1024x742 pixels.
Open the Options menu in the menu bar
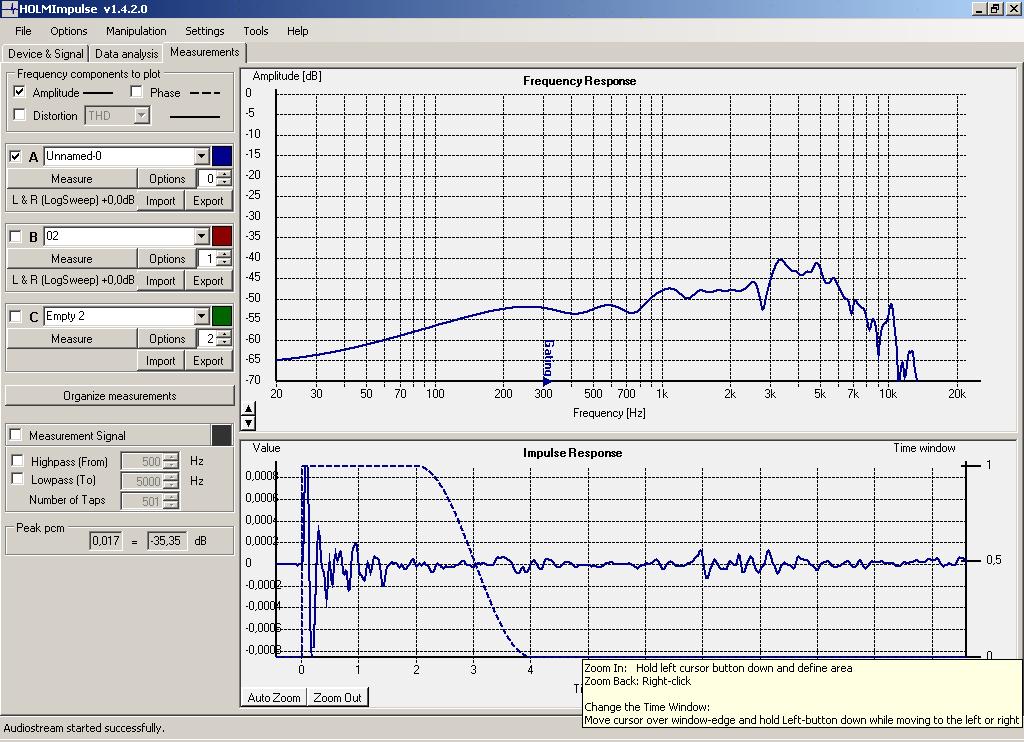pos(69,31)
